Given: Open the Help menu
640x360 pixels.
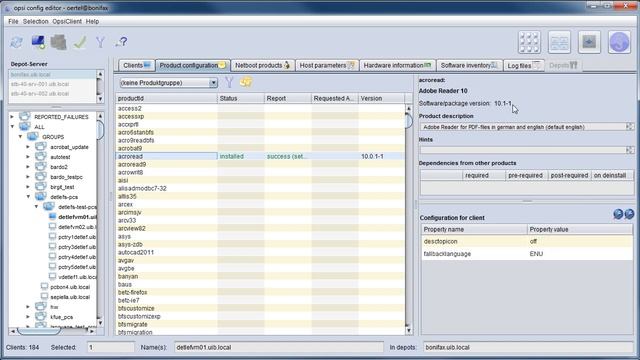Looking at the screenshot, I should tap(92, 21).
